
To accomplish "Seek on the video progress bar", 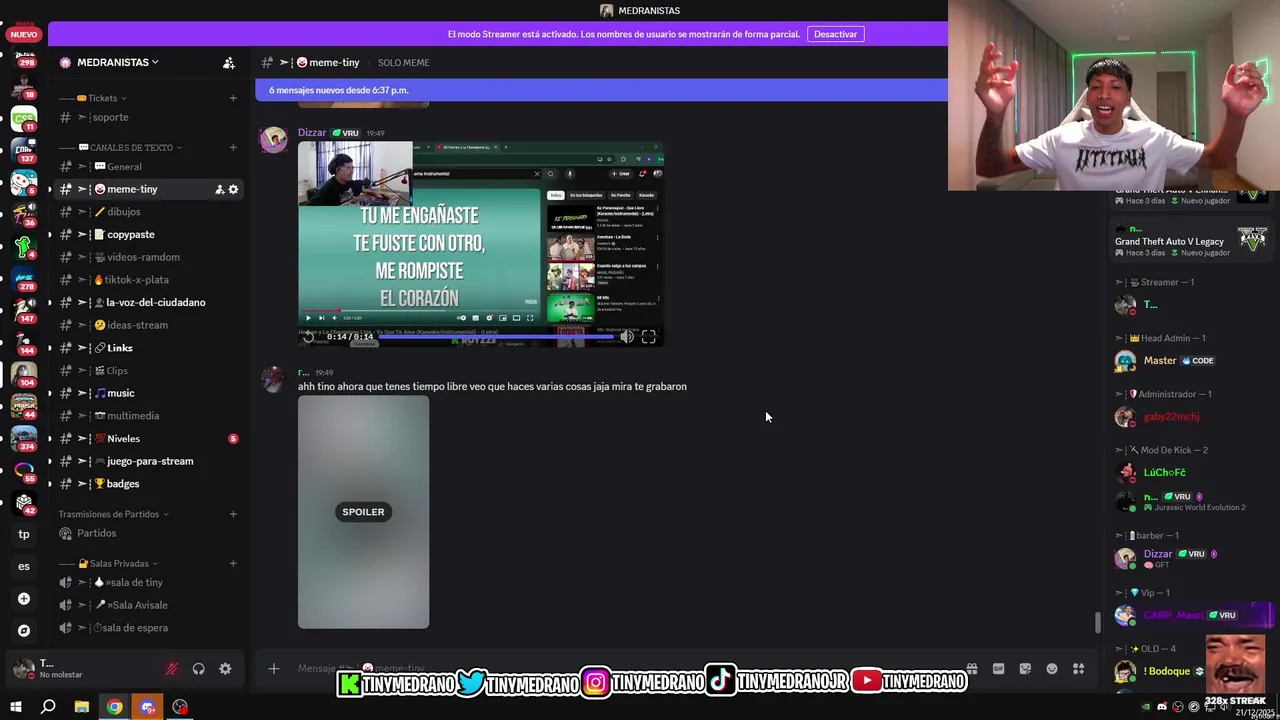I will pyautogui.click(x=496, y=337).
